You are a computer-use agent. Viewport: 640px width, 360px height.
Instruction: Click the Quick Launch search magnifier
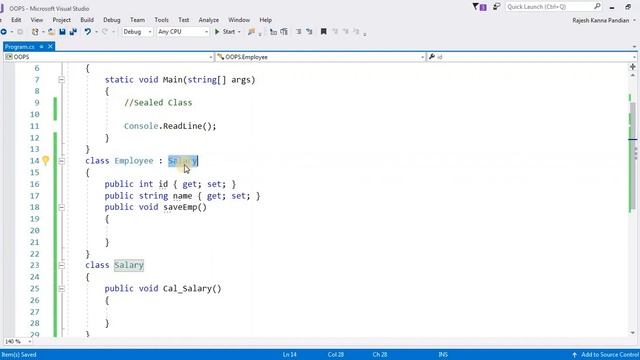(597, 7)
